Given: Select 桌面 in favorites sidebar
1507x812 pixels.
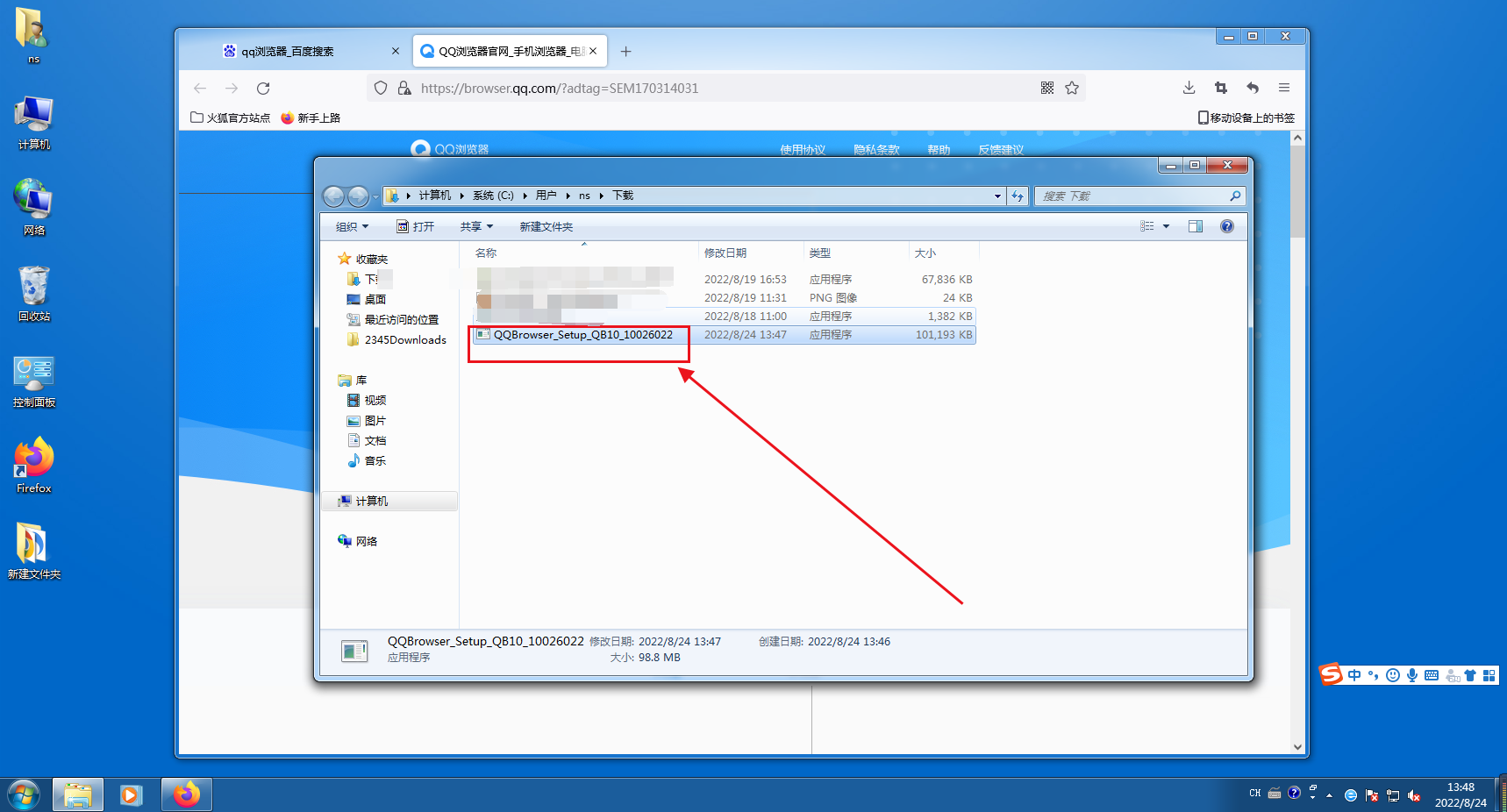Looking at the screenshot, I should (x=367, y=300).
